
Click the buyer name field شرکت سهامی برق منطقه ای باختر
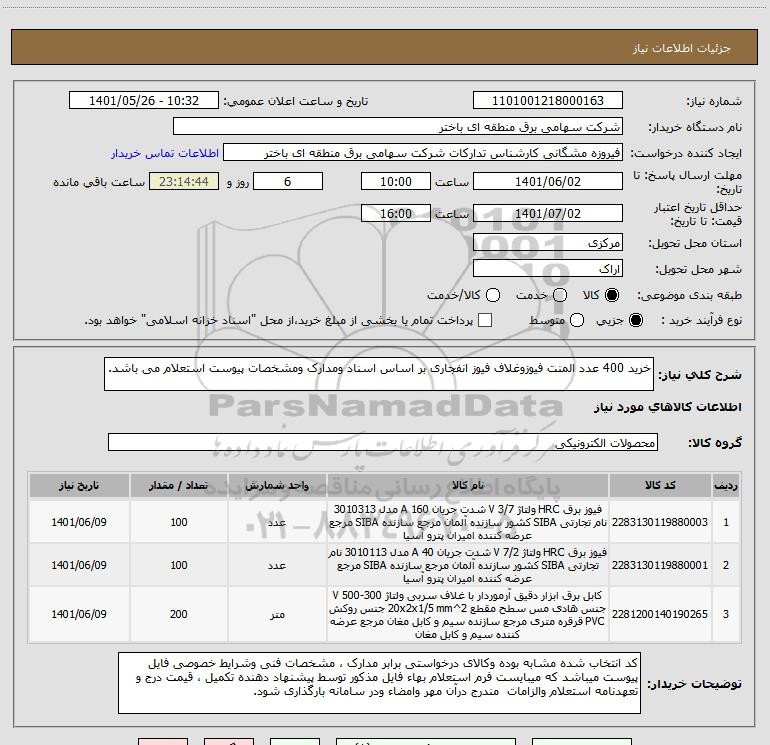398,127
